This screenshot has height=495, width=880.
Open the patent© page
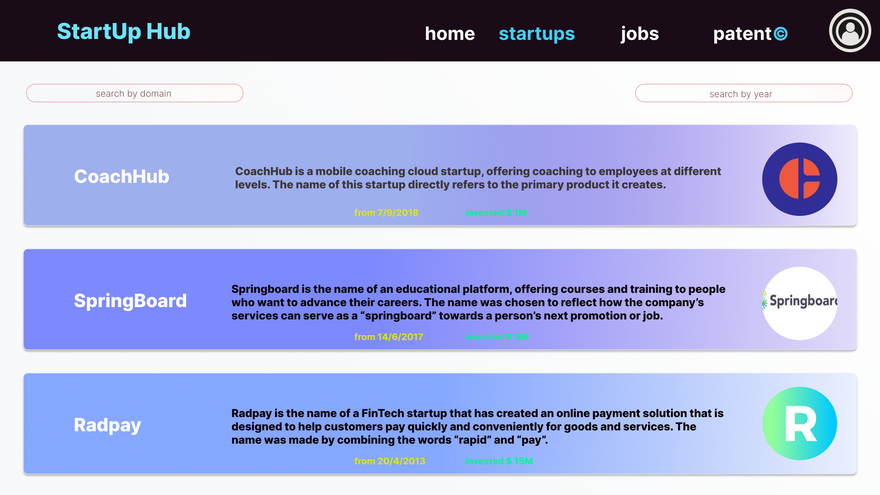[x=750, y=34]
